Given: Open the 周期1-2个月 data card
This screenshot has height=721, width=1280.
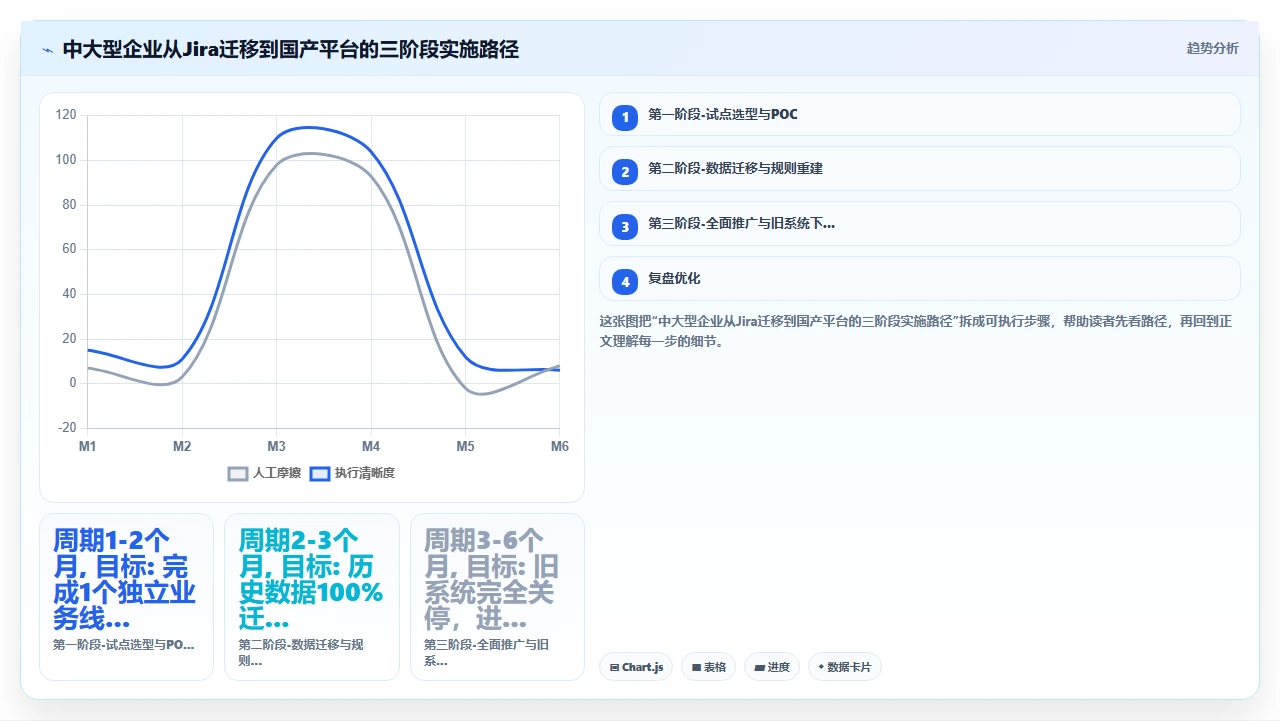Looking at the screenshot, I should [126, 597].
